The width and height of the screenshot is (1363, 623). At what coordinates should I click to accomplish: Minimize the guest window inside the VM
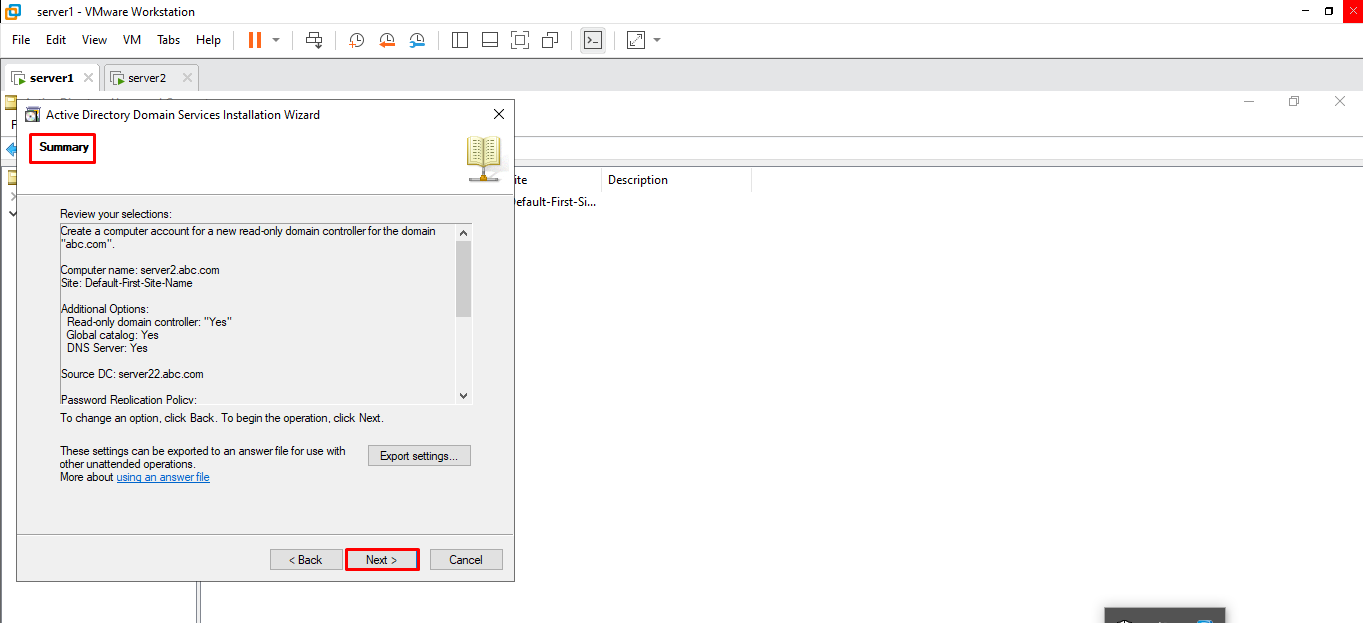click(1248, 101)
